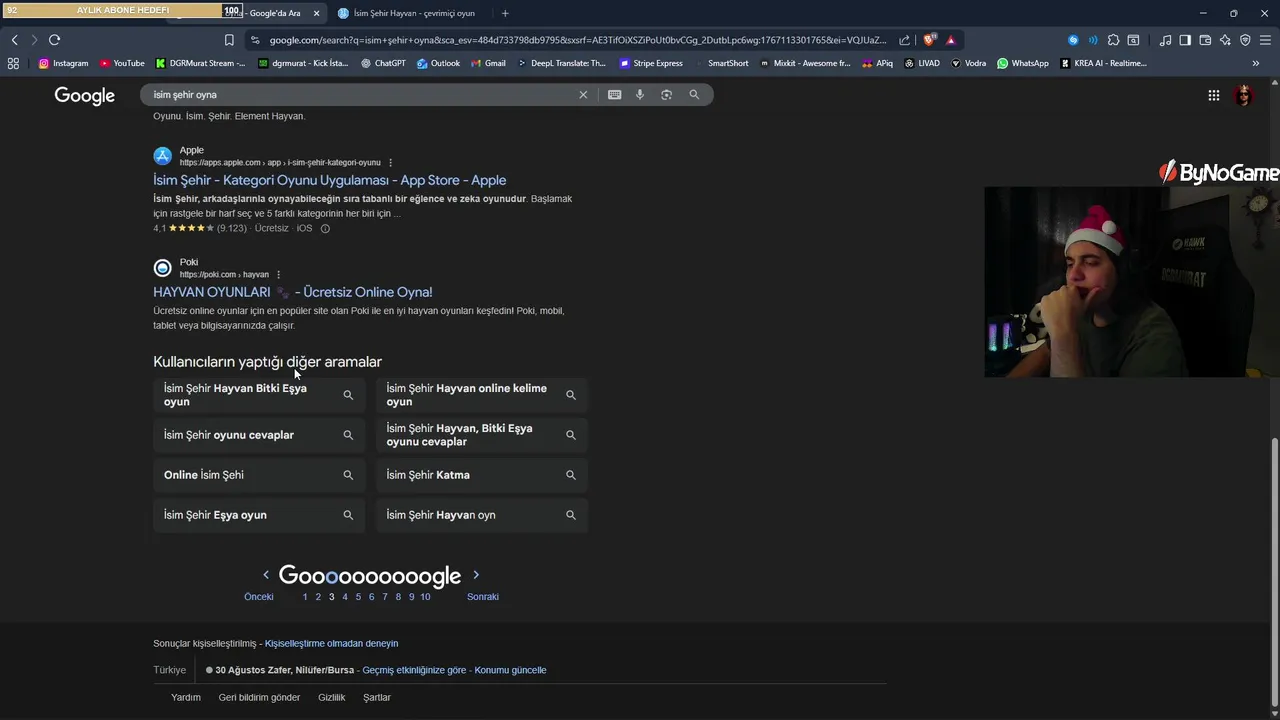Open the Gmail bookmark
Viewport: 1280px width, 720px height.
487,63
